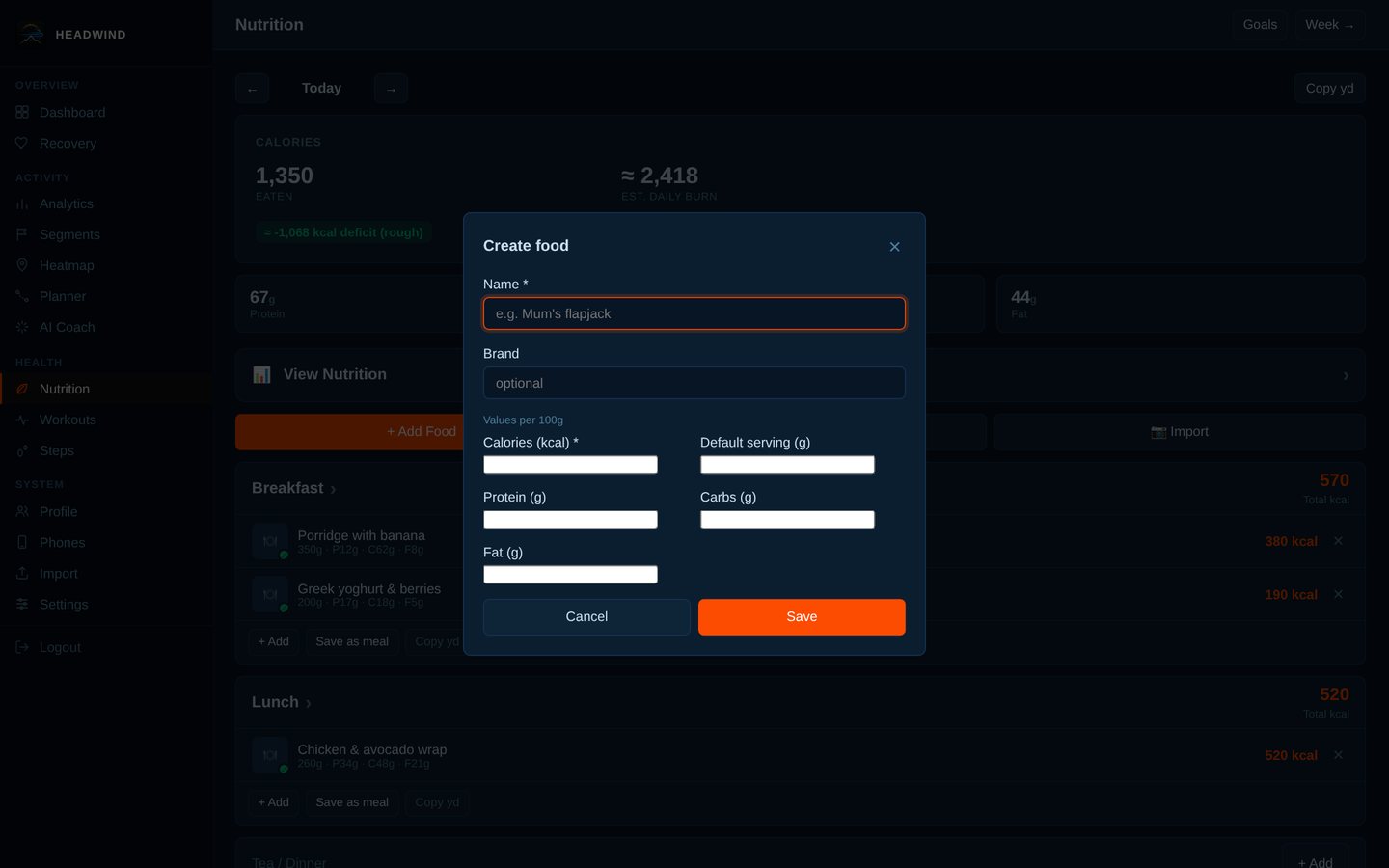Open Workouts in the sidebar

pyautogui.click(x=106, y=420)
